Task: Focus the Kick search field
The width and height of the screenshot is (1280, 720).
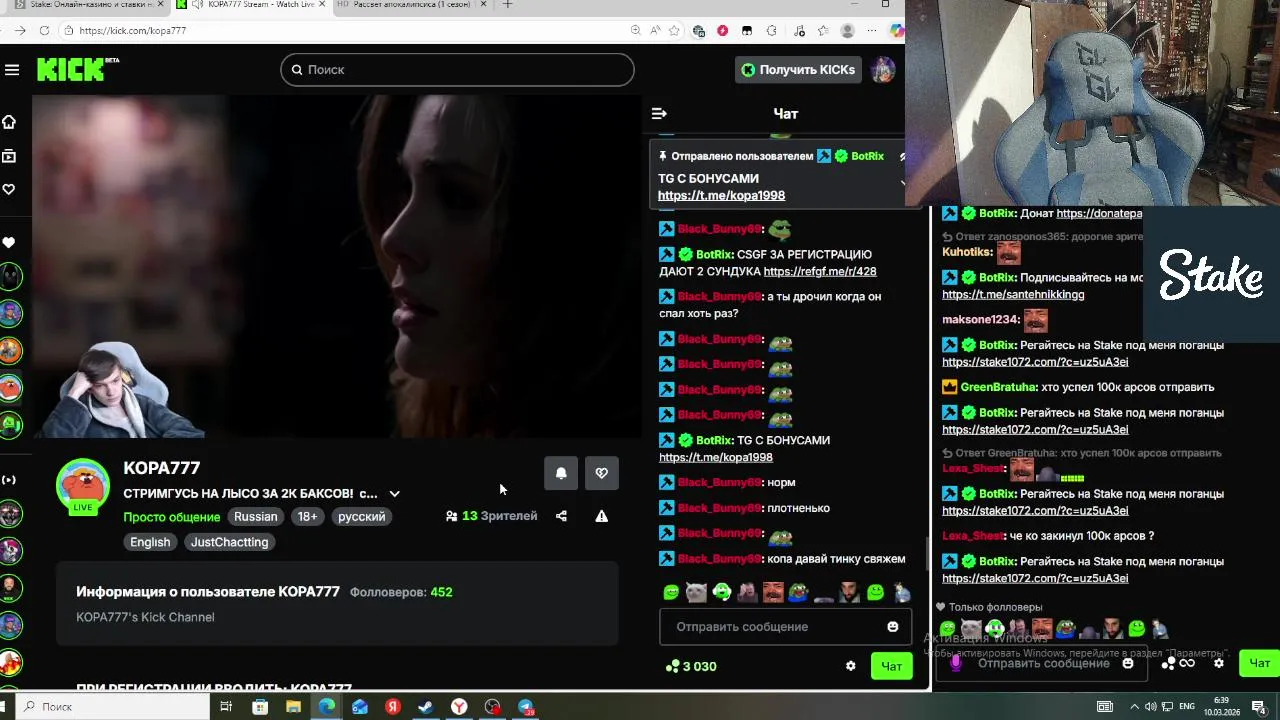Action: tap(457, 69)
